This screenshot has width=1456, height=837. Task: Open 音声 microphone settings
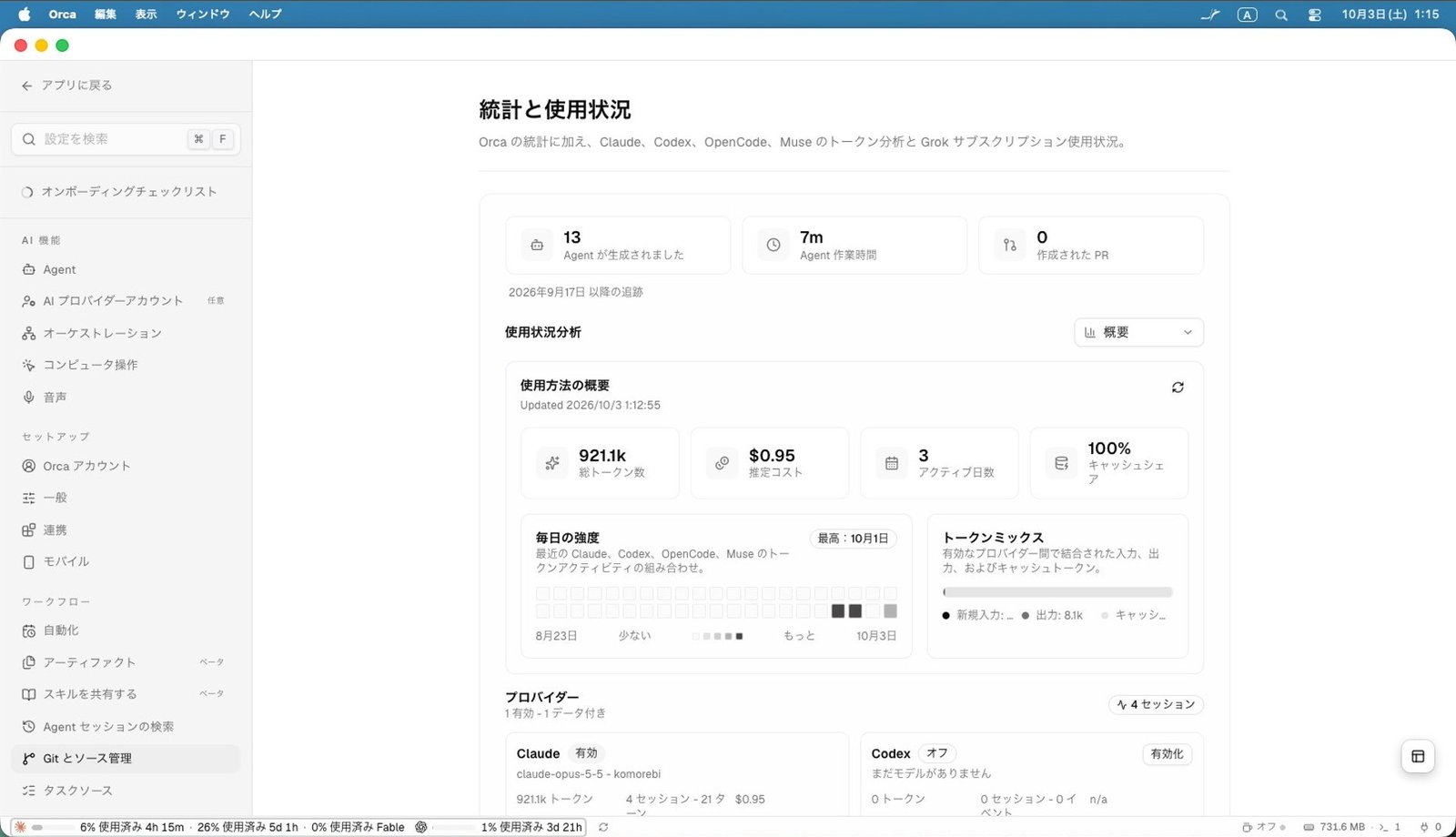[126, 398]
